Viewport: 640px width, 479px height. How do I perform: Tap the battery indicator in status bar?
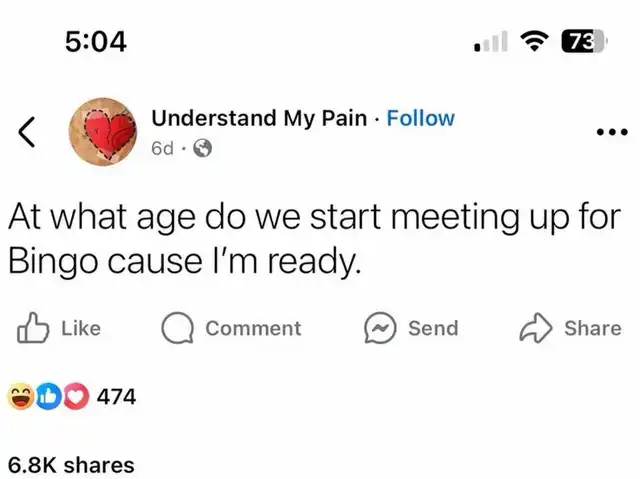[579, 41]
